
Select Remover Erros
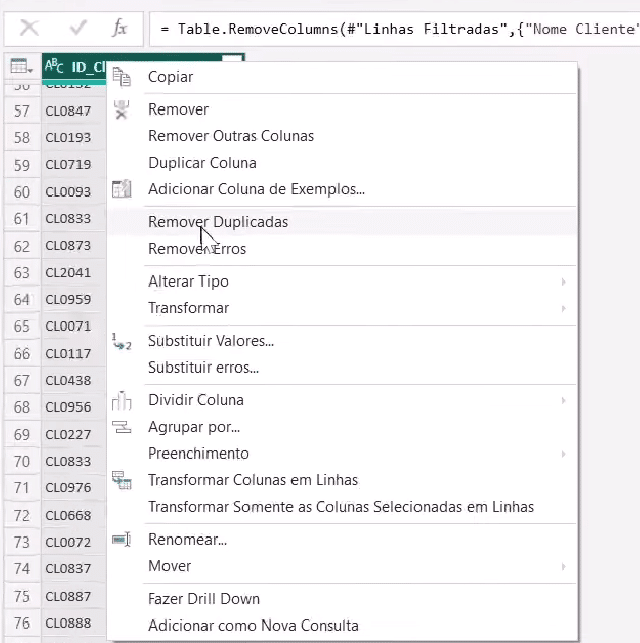[197, 249]
